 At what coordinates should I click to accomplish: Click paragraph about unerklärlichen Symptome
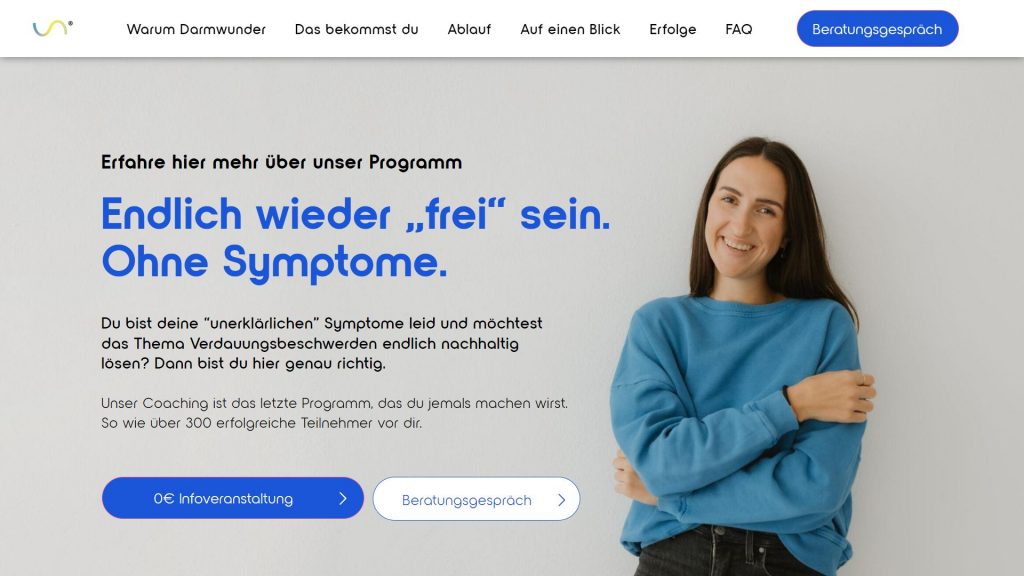point(322,343)
